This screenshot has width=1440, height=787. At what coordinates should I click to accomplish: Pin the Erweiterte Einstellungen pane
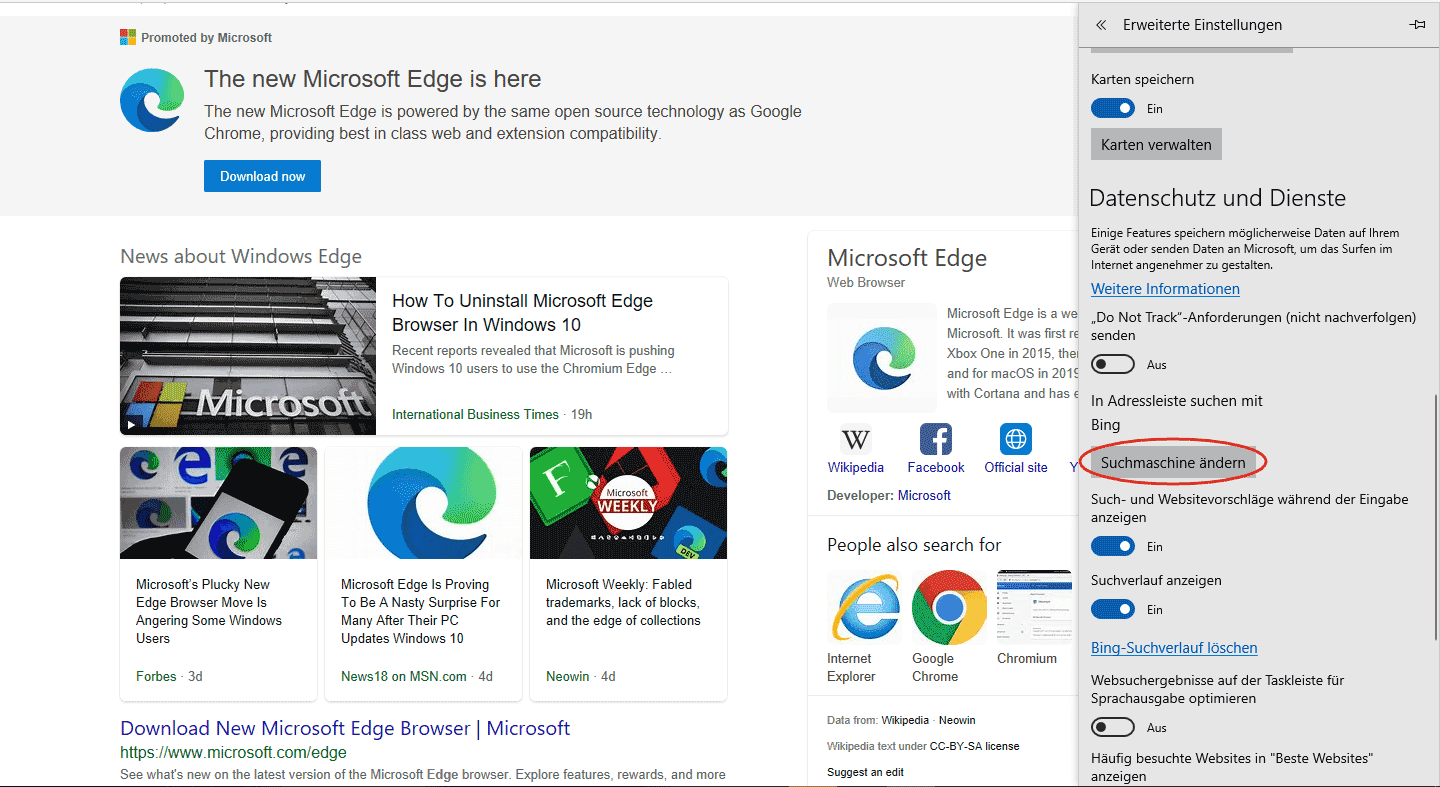pos(1417,25)
